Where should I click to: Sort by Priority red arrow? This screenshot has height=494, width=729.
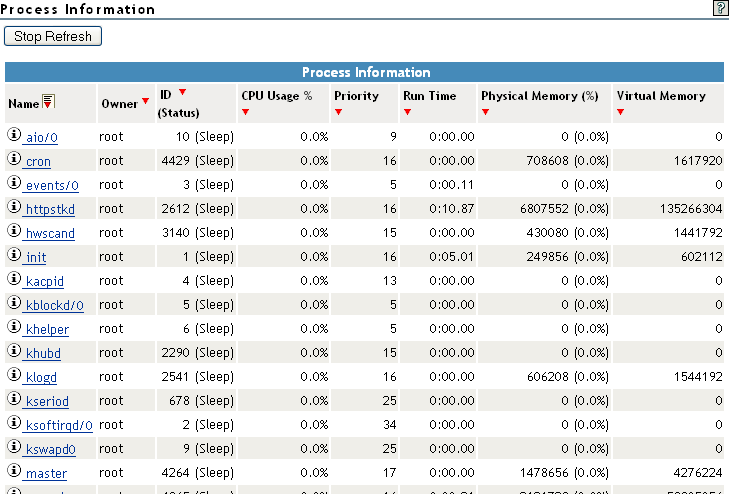tap(338, 112)
